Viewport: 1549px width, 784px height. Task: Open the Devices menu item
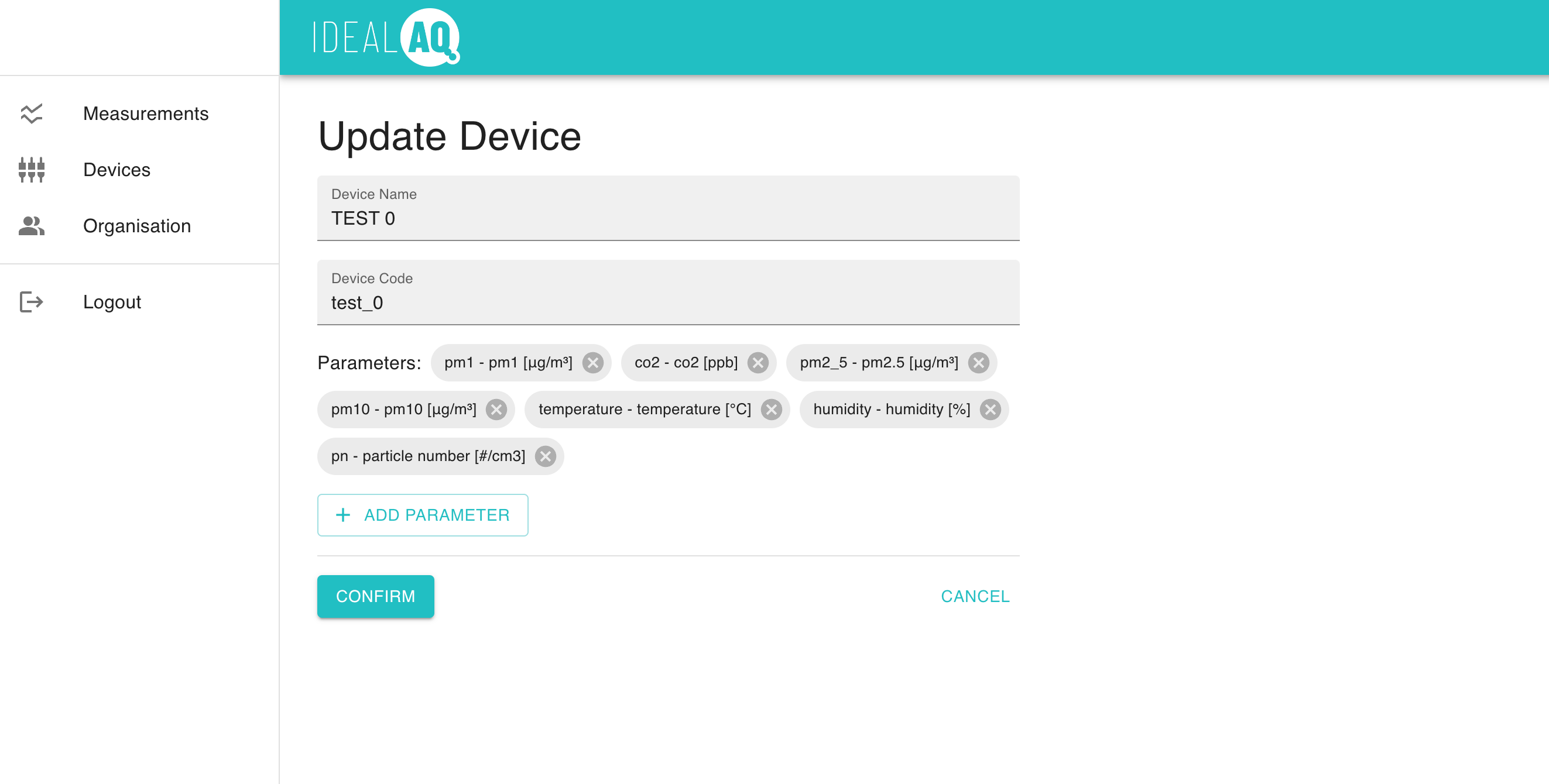[139, 170]
